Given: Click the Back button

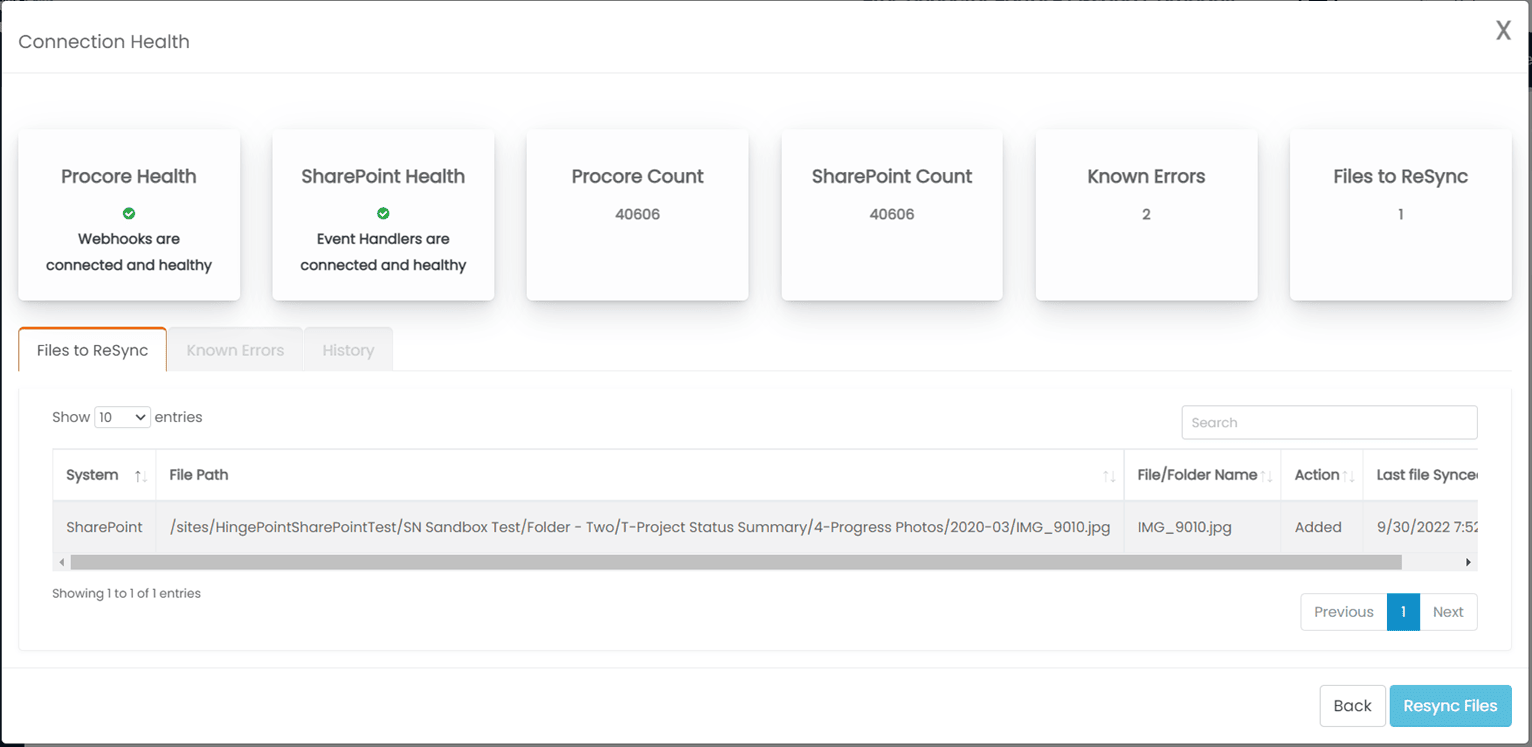Looking at the screenshot, I should point(1352,705).
